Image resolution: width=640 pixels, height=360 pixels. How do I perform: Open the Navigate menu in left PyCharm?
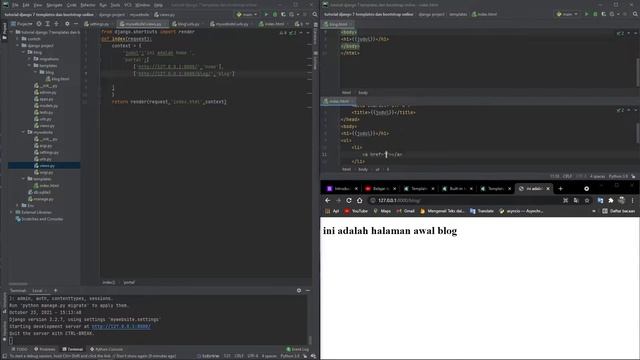[x=54, y=5]
